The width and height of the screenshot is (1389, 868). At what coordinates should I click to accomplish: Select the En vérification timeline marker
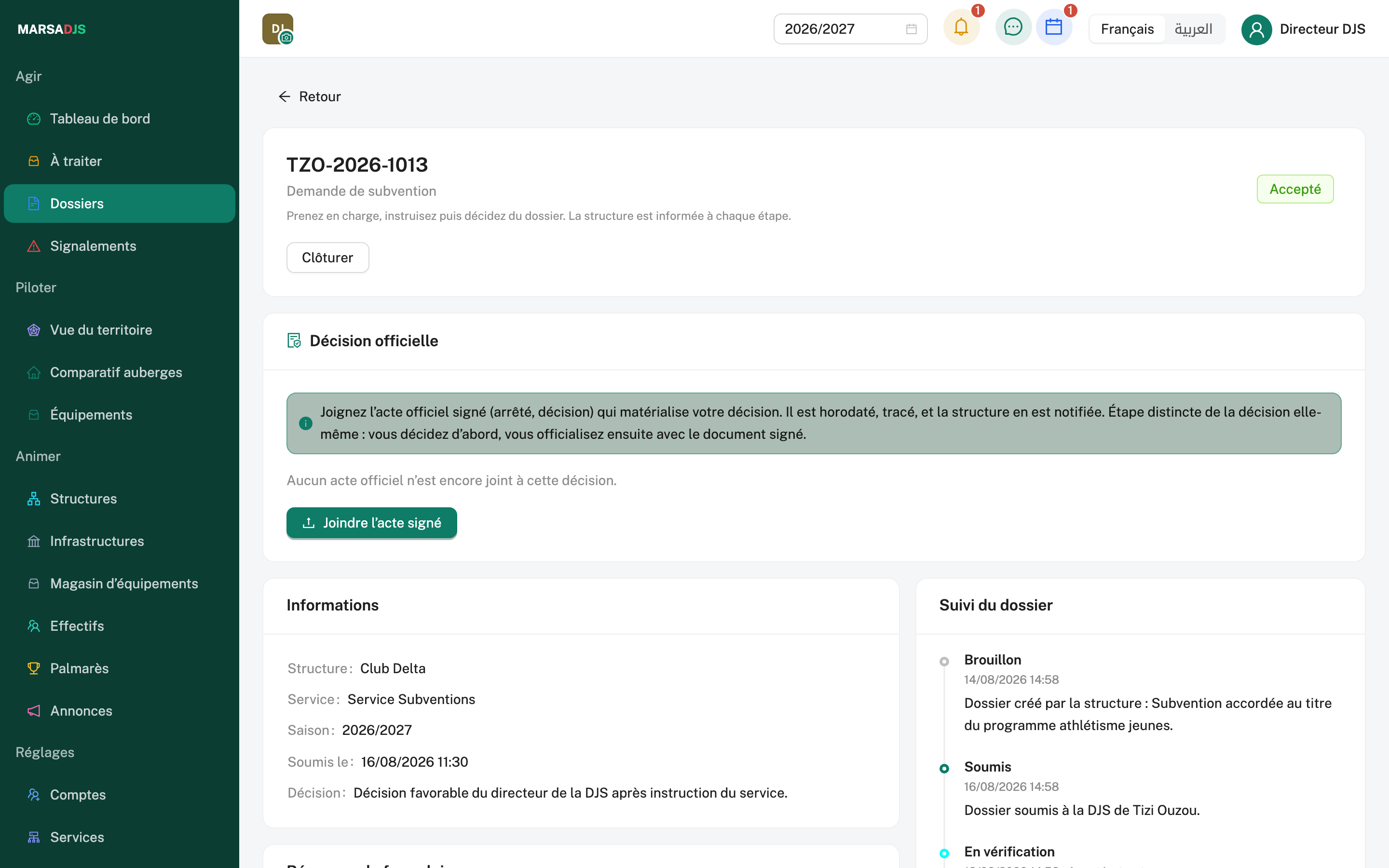coord(944,854)
